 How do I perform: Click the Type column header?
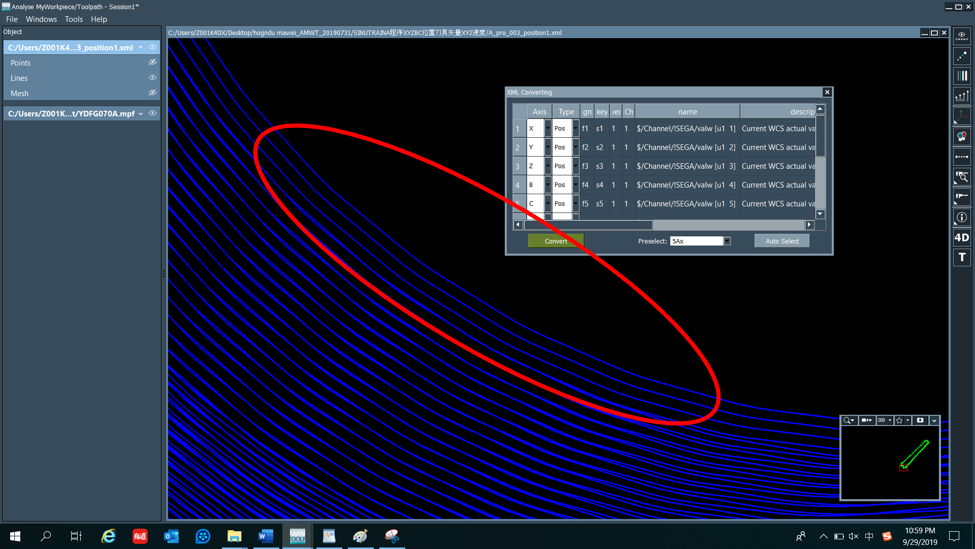pos(566,111)
